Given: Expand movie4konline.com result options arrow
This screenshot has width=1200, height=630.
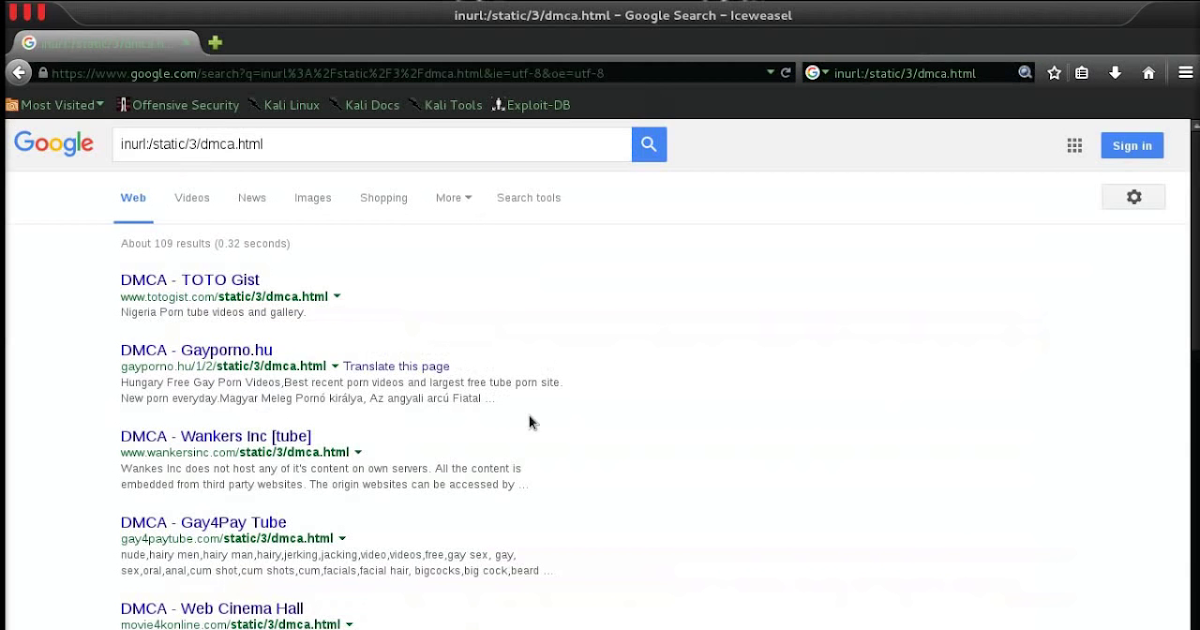Looking at the screenshot, I should point(349,625).
